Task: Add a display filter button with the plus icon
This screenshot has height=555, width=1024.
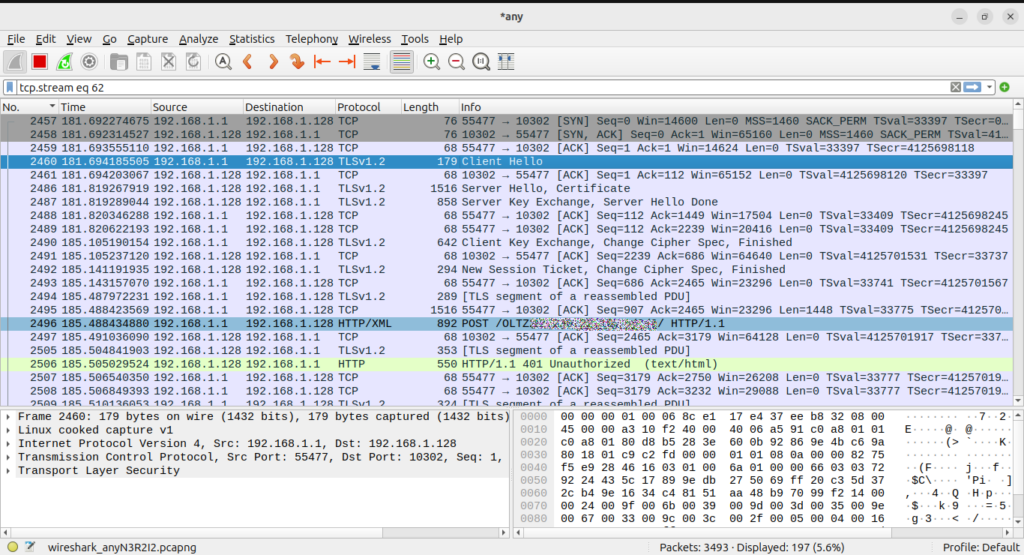Action: 1004,87
